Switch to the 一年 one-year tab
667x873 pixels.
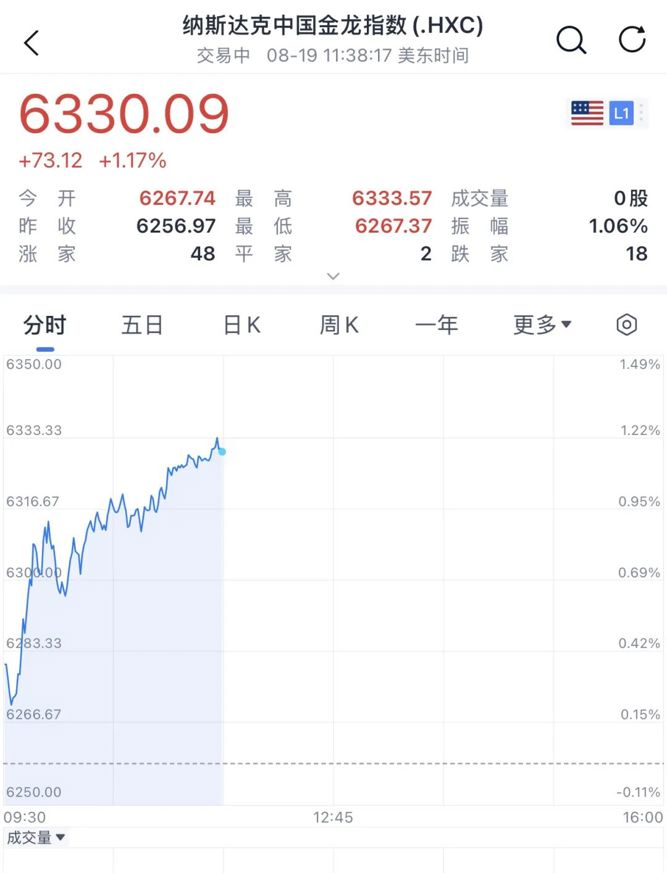pyautogui.click(x=437, y=325)
